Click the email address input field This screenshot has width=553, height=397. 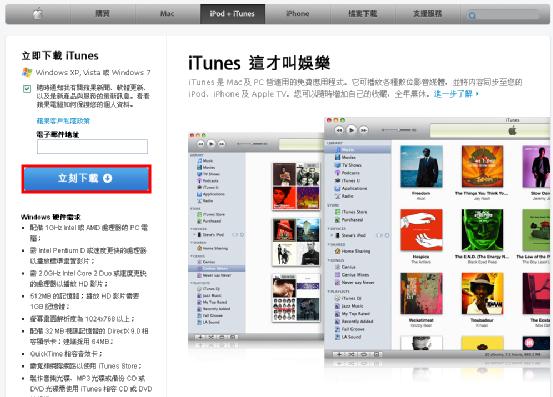[92, 146]
